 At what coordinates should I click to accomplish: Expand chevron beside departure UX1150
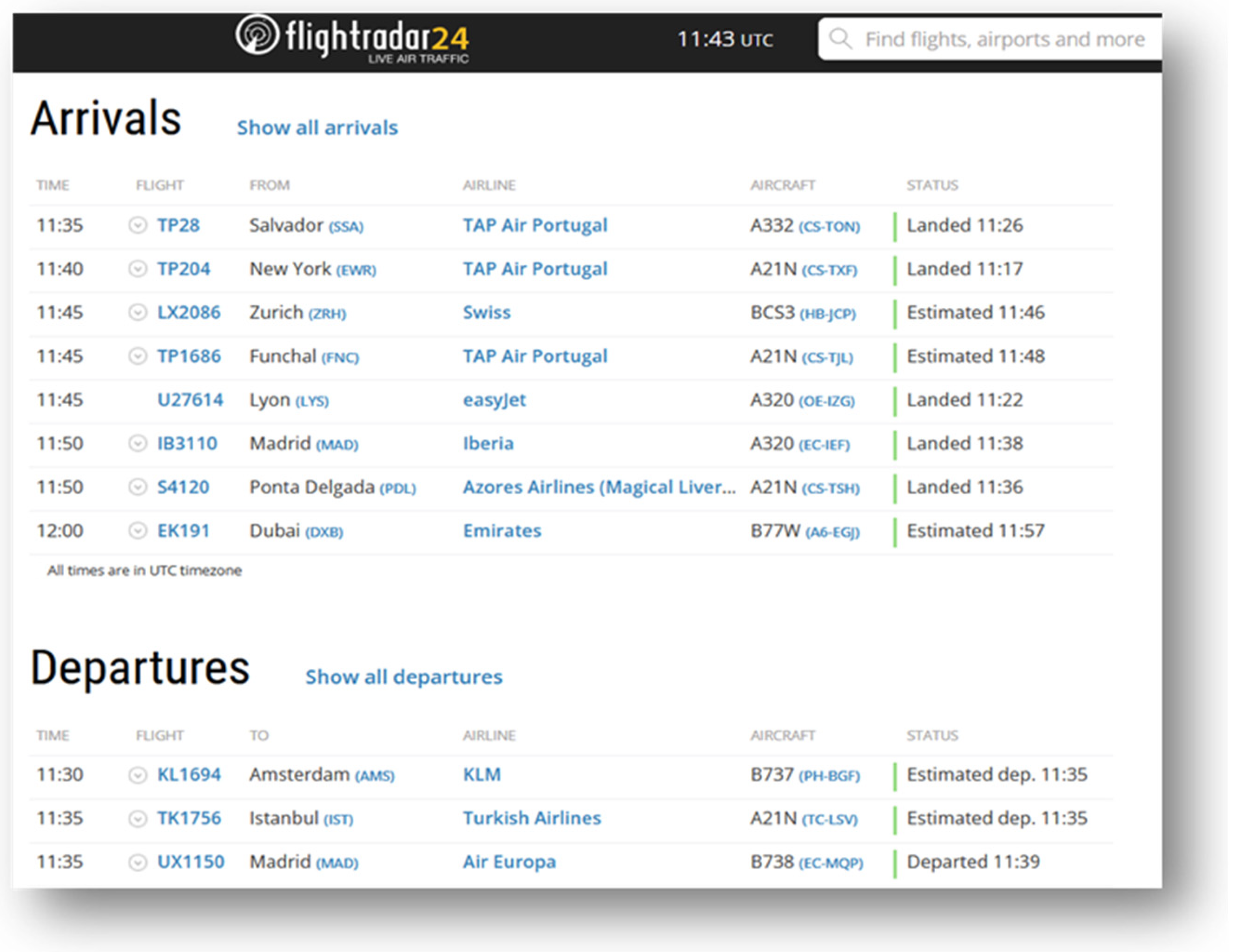point(137,862)
